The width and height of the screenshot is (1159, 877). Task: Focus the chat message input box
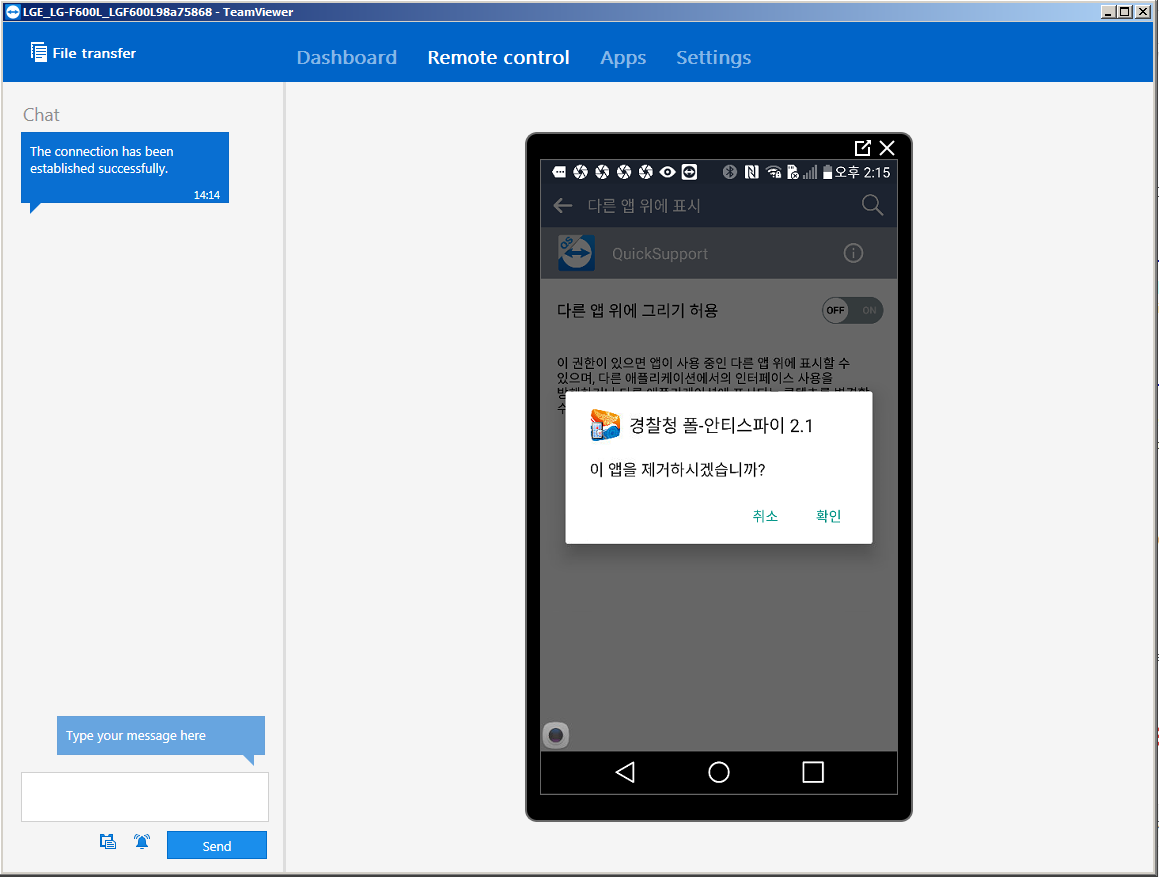(x=145, y=796)
